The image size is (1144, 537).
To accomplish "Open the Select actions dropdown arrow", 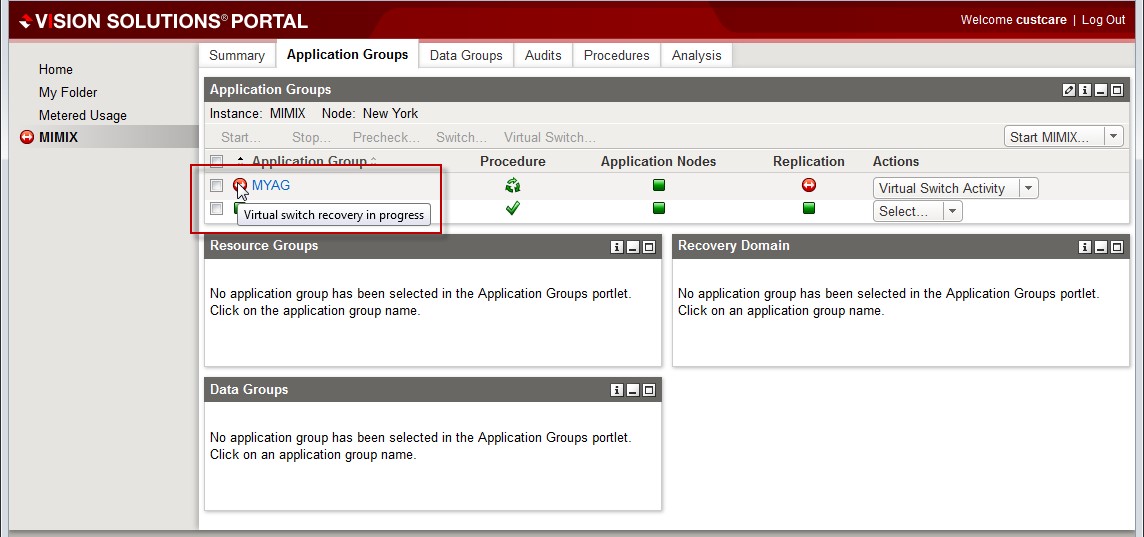I will 952,211.
